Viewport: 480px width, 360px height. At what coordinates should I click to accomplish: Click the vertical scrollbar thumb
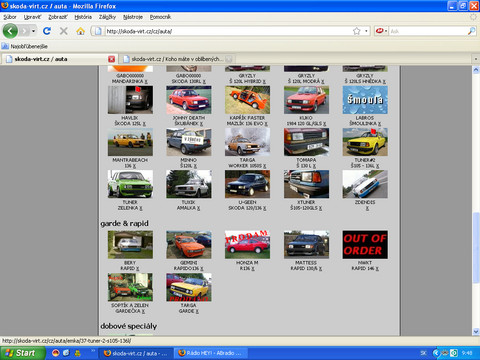click(x=476, y=248)
